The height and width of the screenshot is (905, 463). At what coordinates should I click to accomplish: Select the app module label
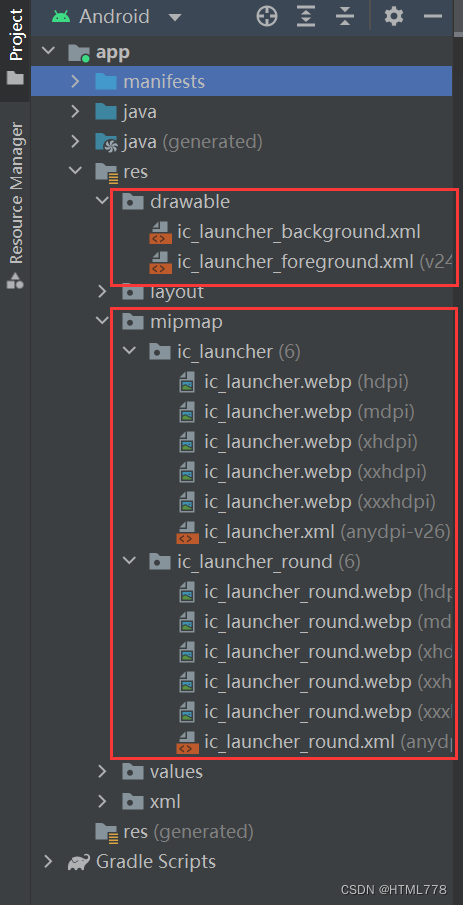pos(113,53)
